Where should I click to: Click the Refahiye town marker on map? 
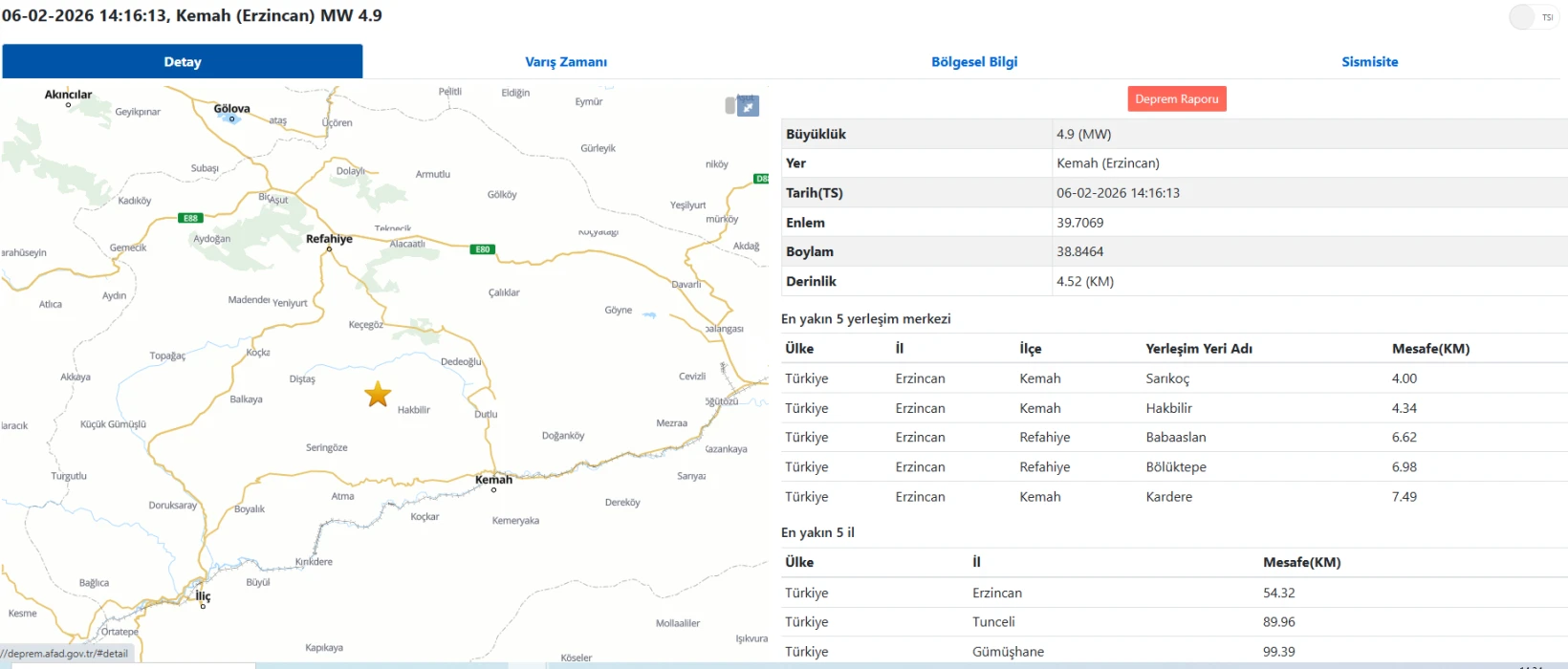coord(329,248)
